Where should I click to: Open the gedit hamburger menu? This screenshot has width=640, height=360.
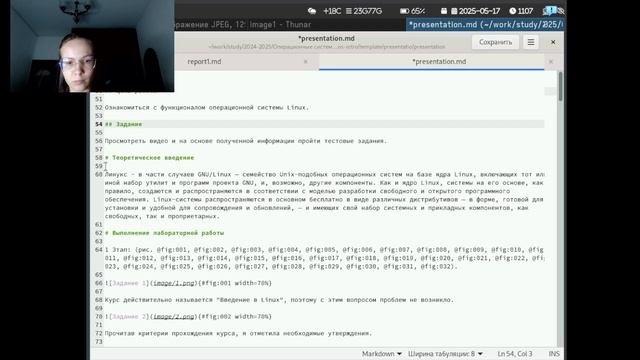pos(531,42)
